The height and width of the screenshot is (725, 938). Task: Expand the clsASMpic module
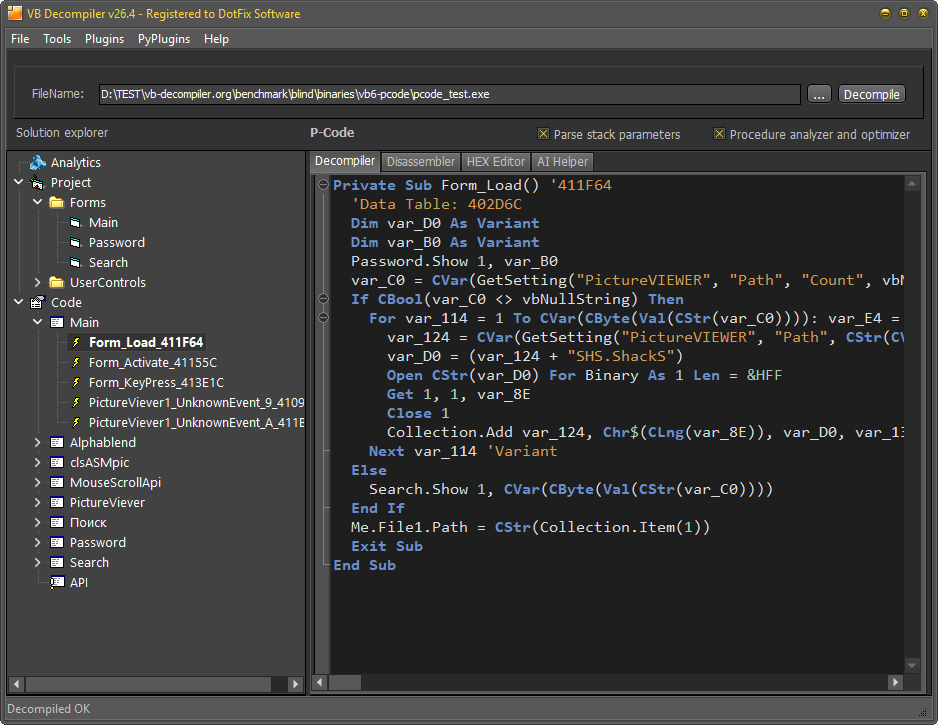(x=37, y=462)
